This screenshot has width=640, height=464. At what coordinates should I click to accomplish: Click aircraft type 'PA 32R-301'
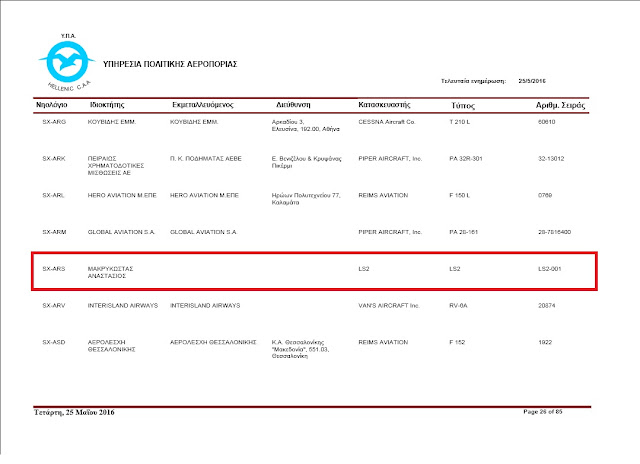[x=466, y=158]
